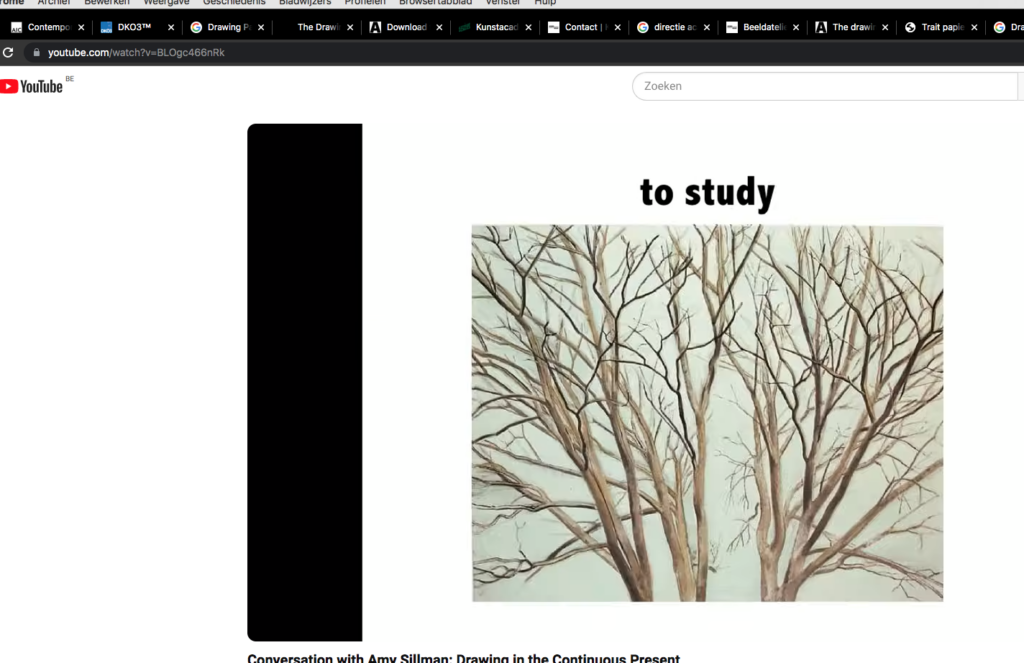This screenshot has height=663, width=1024.
Task: Click the Contempo tab favicon
Action: tap(16, 27)
